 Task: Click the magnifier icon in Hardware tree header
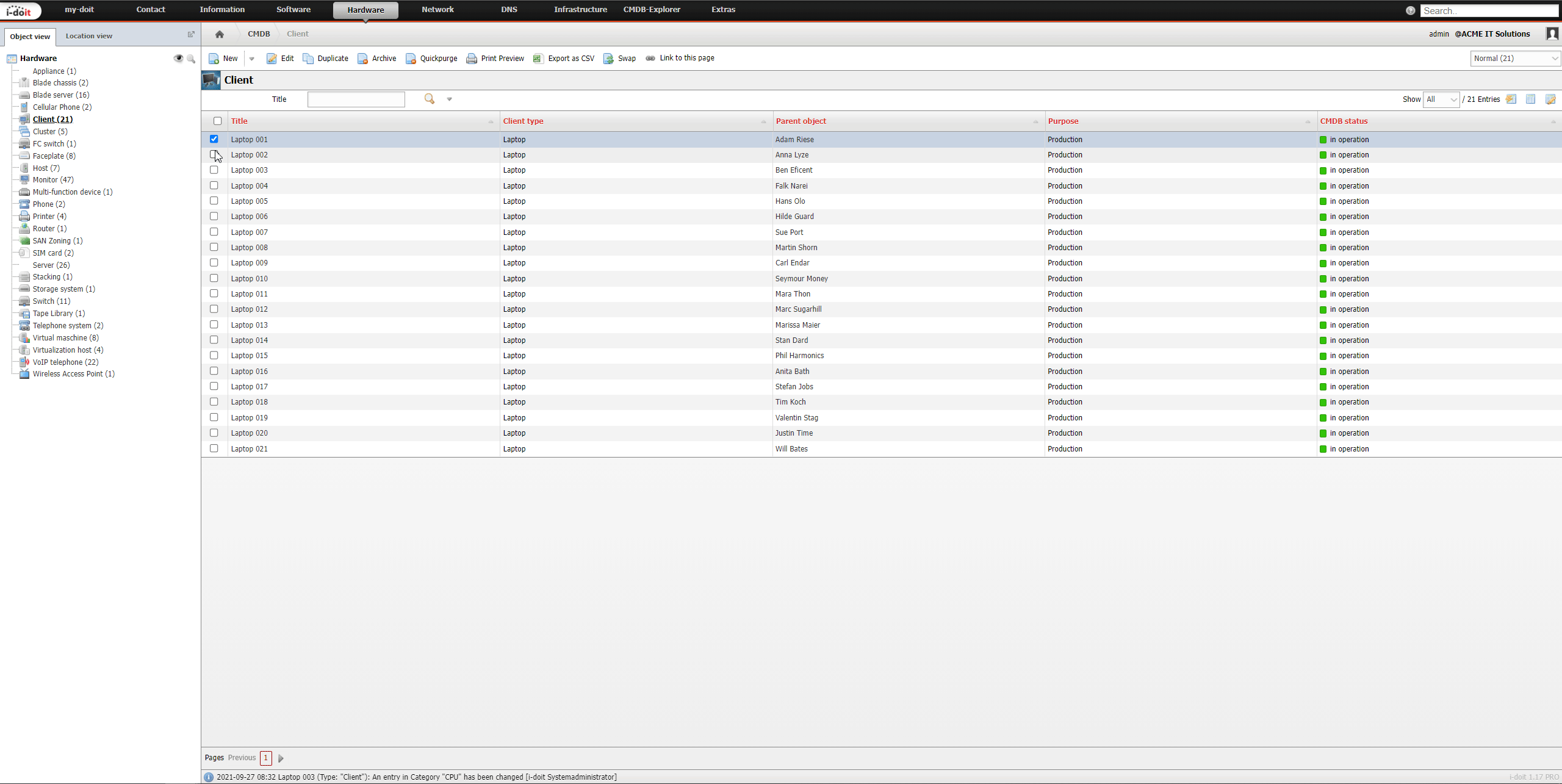coord(191,59)
